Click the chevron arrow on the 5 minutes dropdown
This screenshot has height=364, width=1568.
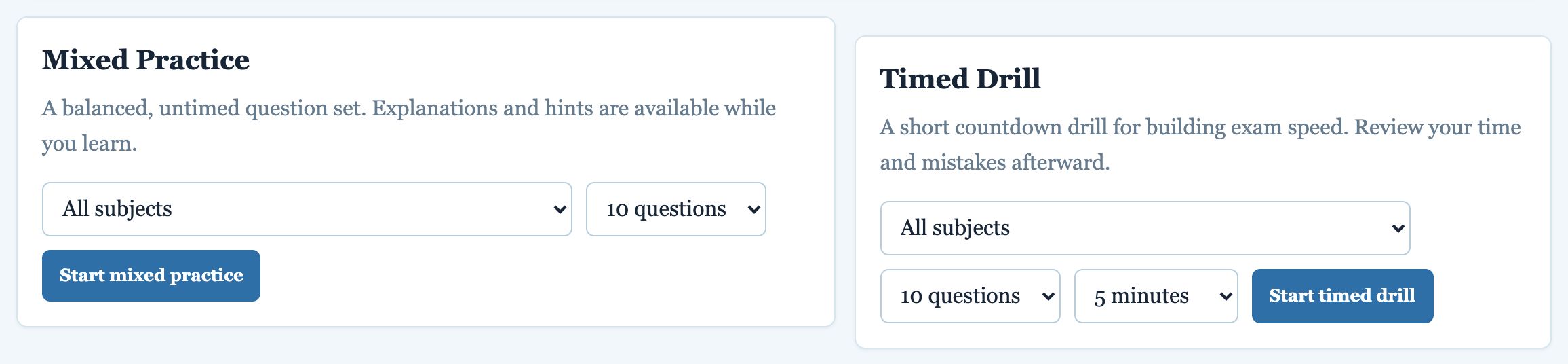coord(1226,296)
